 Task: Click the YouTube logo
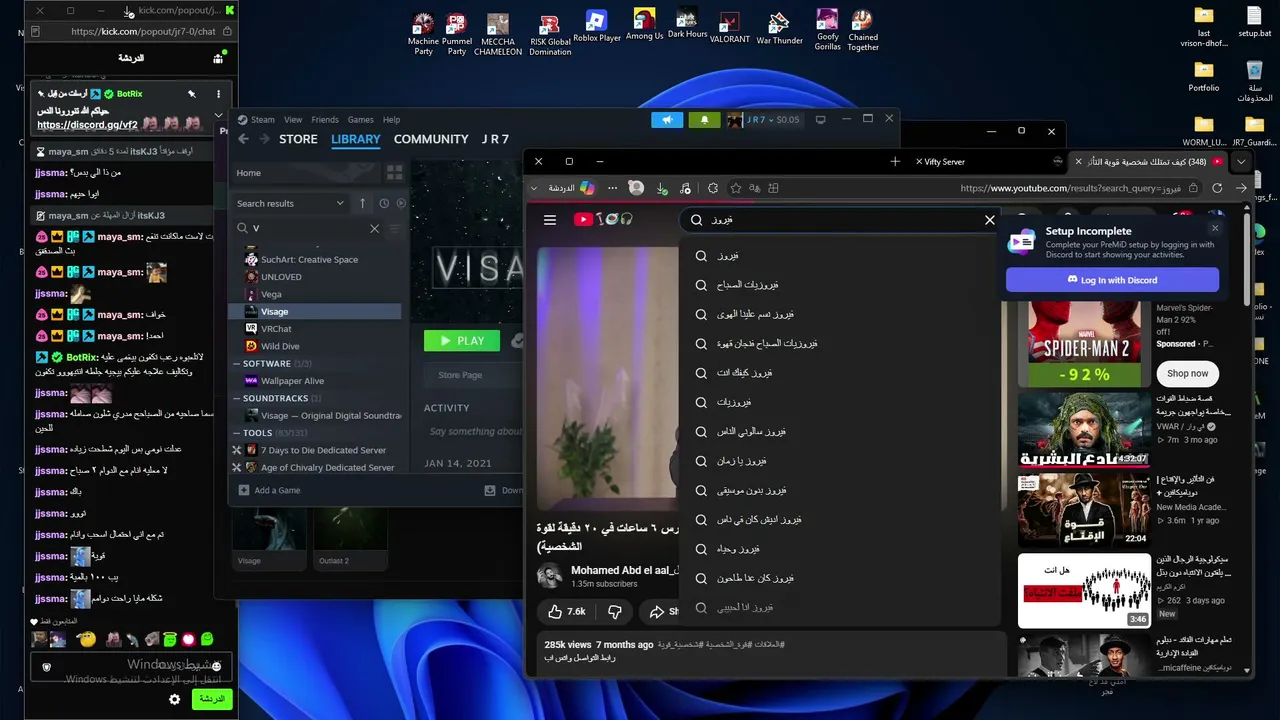tap(603, 220)
